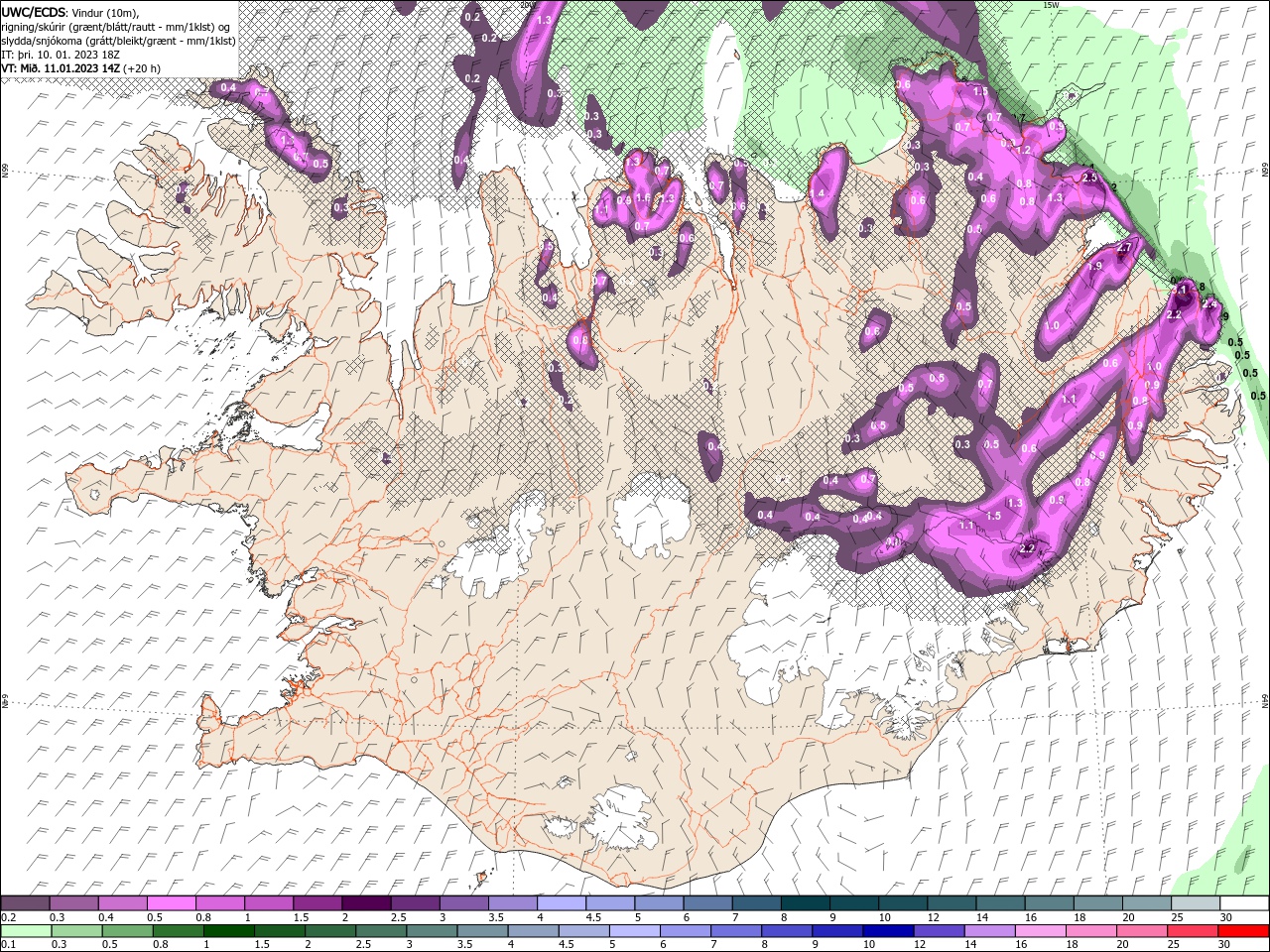Choose the lower legend swatch starting at 4
The height and width of the screenshot is (952, 1270).
coord(532,931)
